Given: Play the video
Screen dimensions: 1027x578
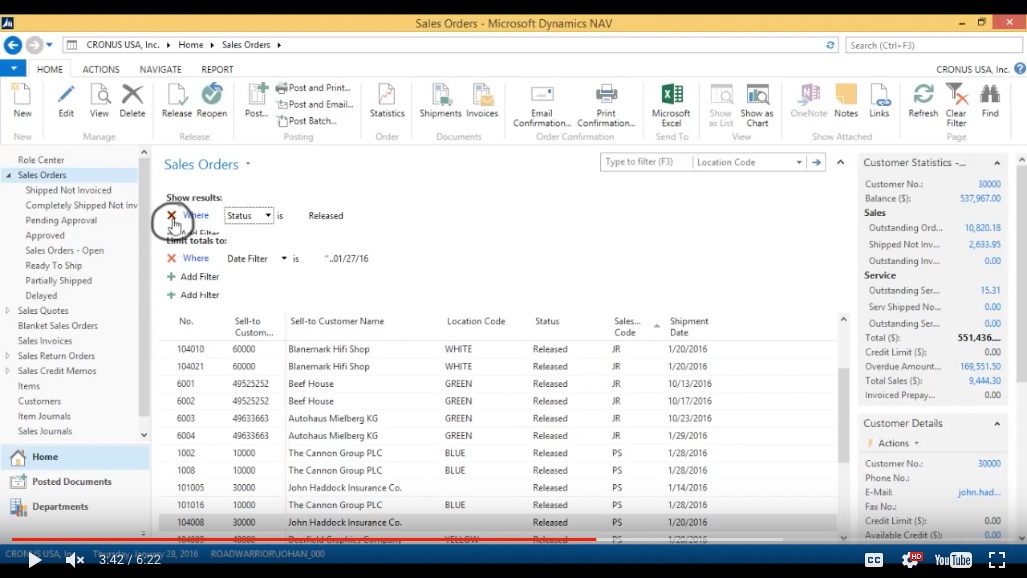Looking at the screenshot, I should click(34, 560).
